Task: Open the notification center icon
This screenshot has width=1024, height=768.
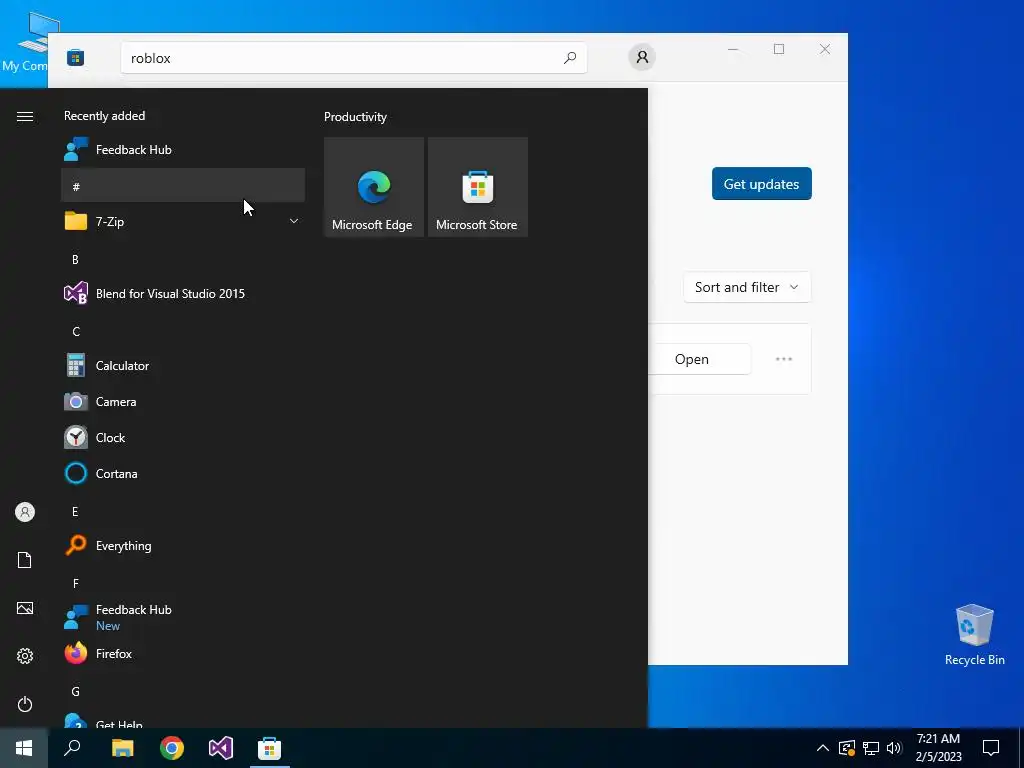Action: tap(991, 748)
